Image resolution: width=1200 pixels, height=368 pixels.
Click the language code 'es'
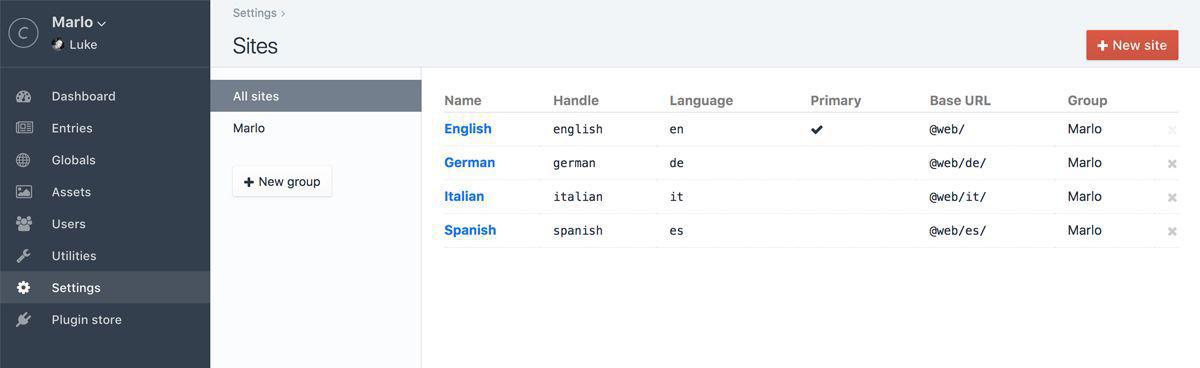(x=677, y=231)
